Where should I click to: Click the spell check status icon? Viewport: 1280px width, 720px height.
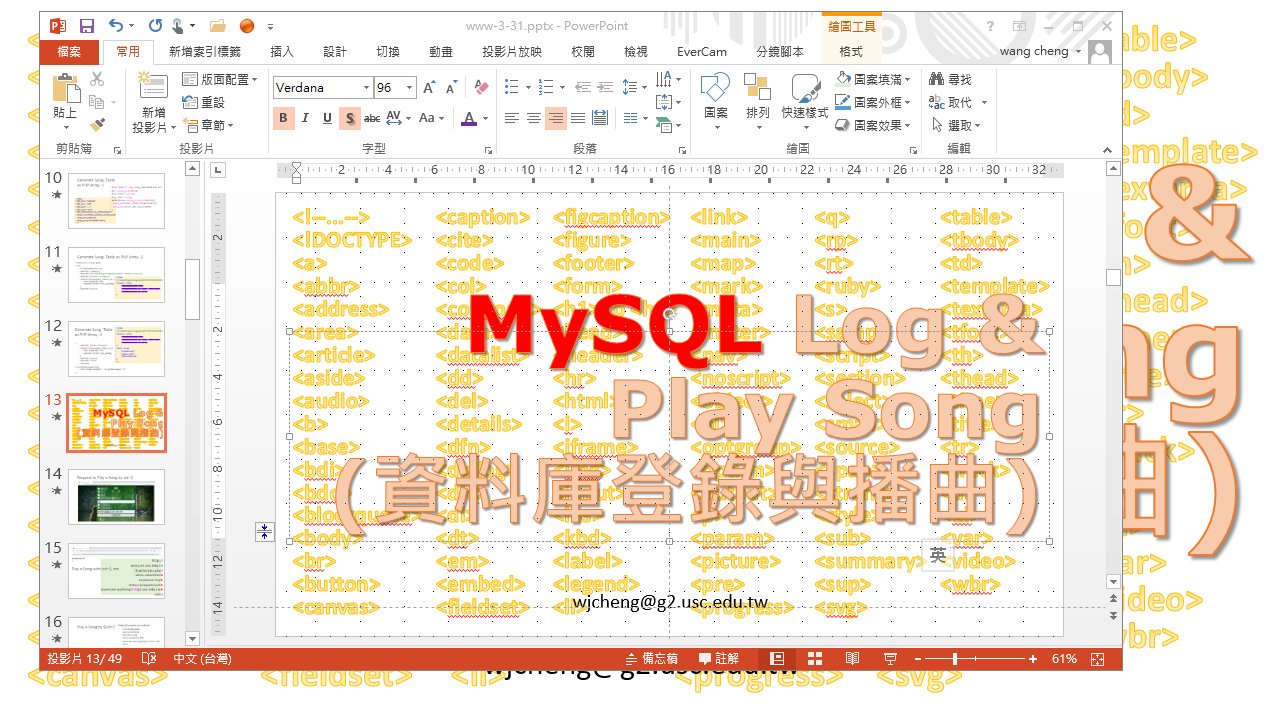(148, 659)
